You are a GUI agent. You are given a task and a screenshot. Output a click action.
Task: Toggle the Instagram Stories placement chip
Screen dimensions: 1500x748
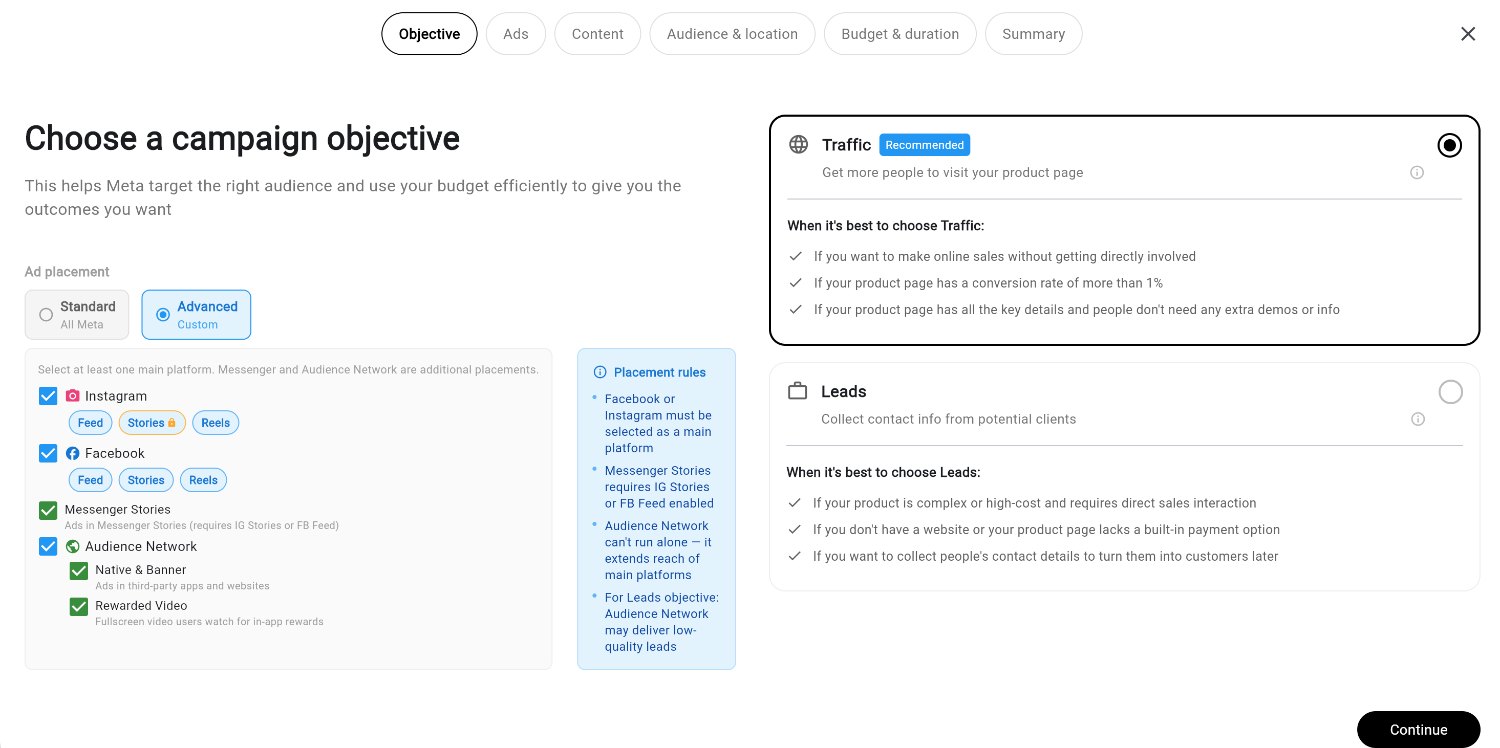(152, 423)
